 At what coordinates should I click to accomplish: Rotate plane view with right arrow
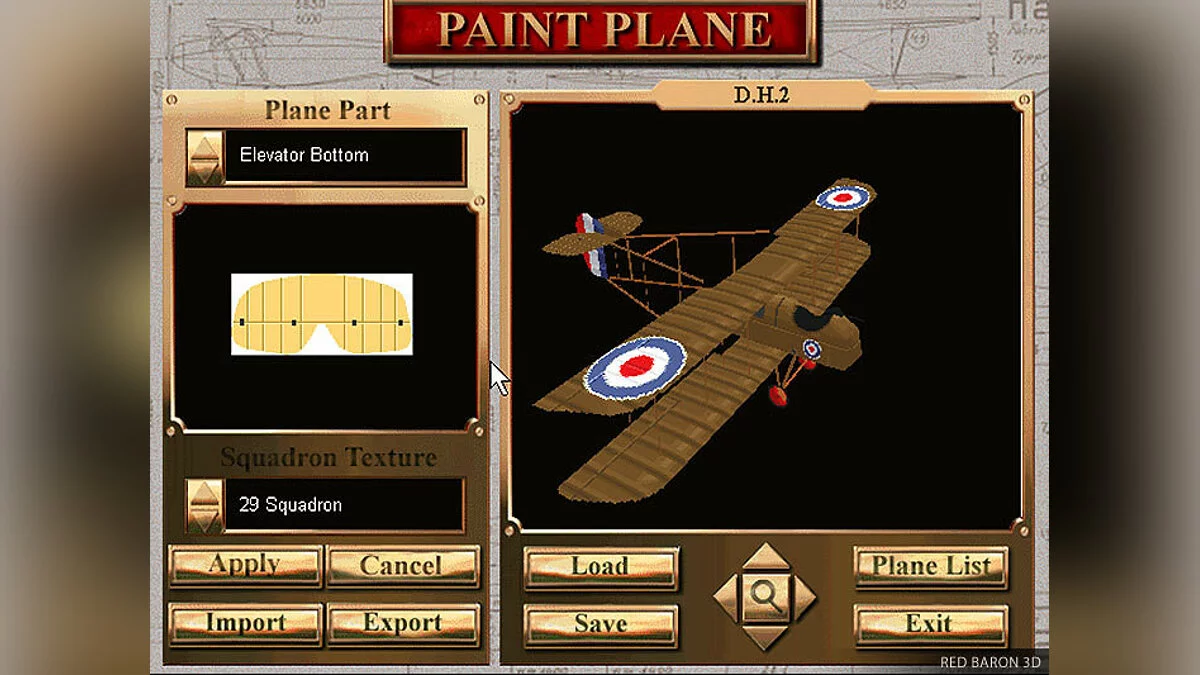pos(805,597)
